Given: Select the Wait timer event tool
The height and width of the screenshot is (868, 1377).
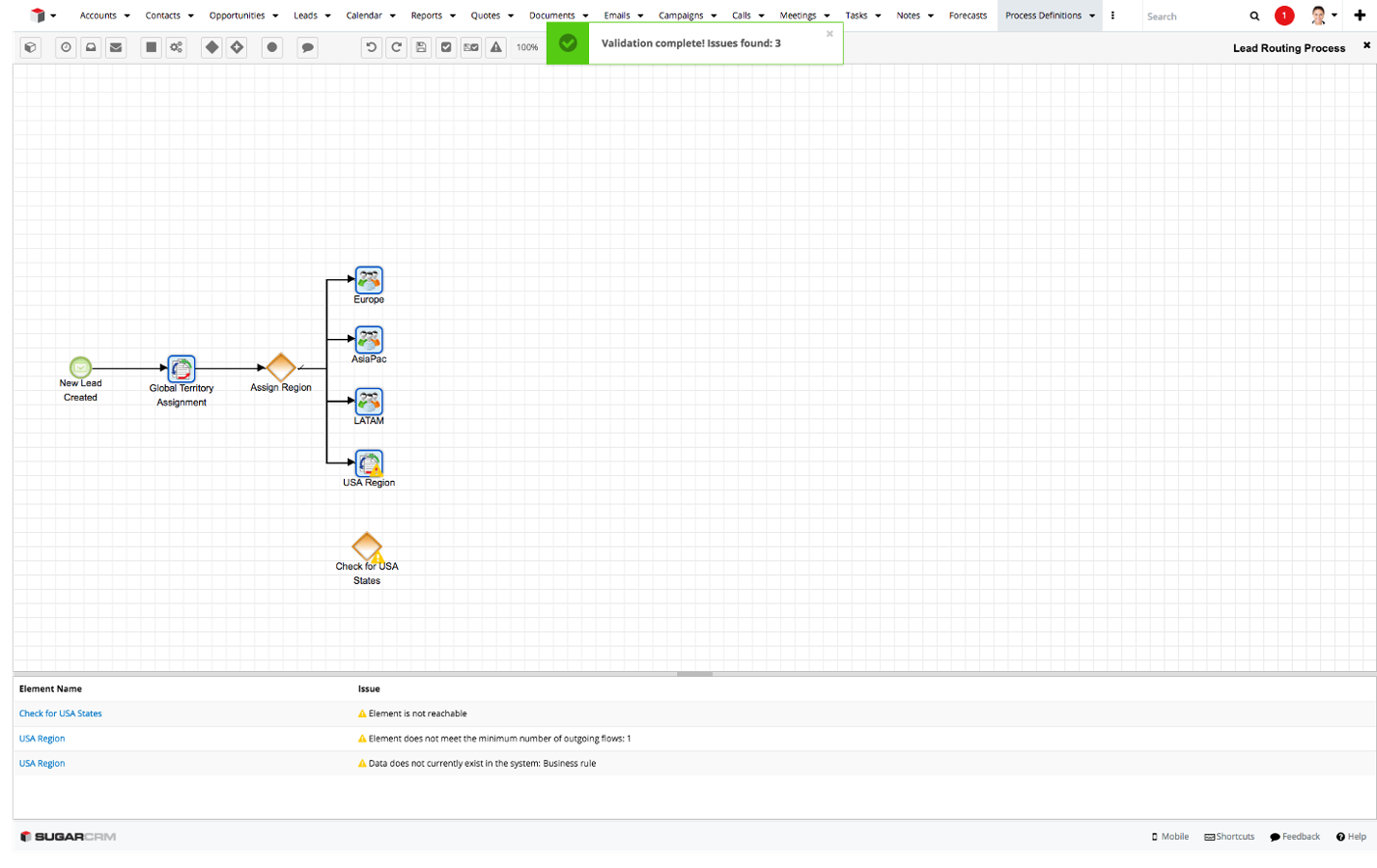Looking at the screenshot, I should point(66,47).
